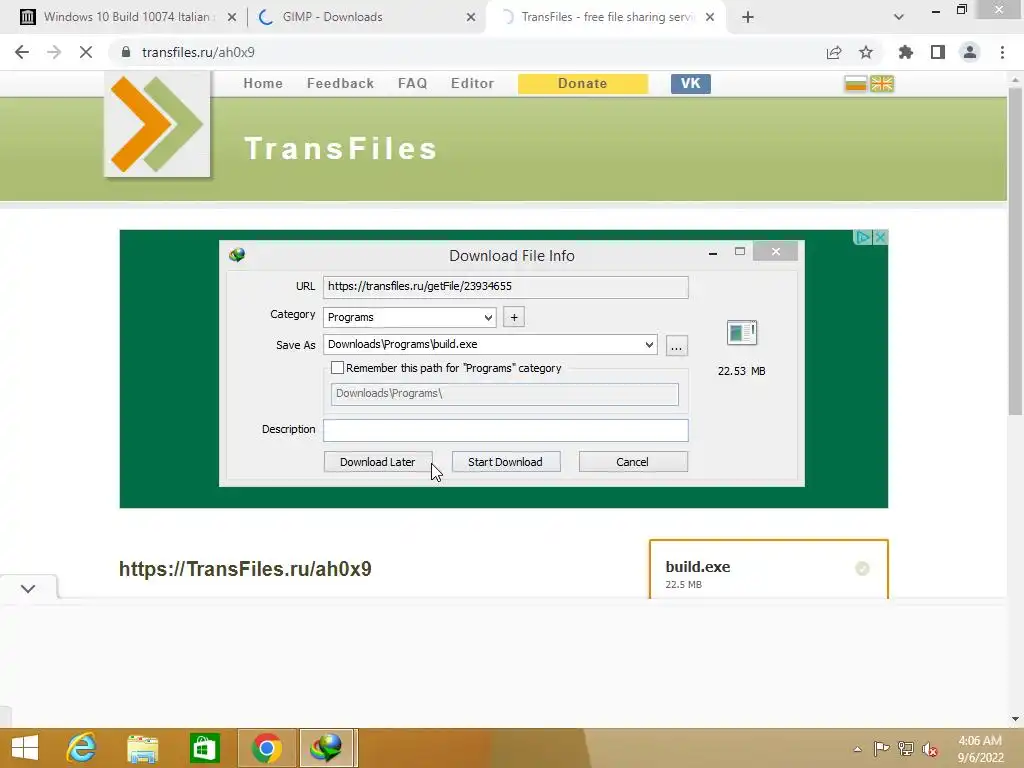1024x768 pixels.
Task: Click the yellow Donate button
Action: [x=583, y=84]
